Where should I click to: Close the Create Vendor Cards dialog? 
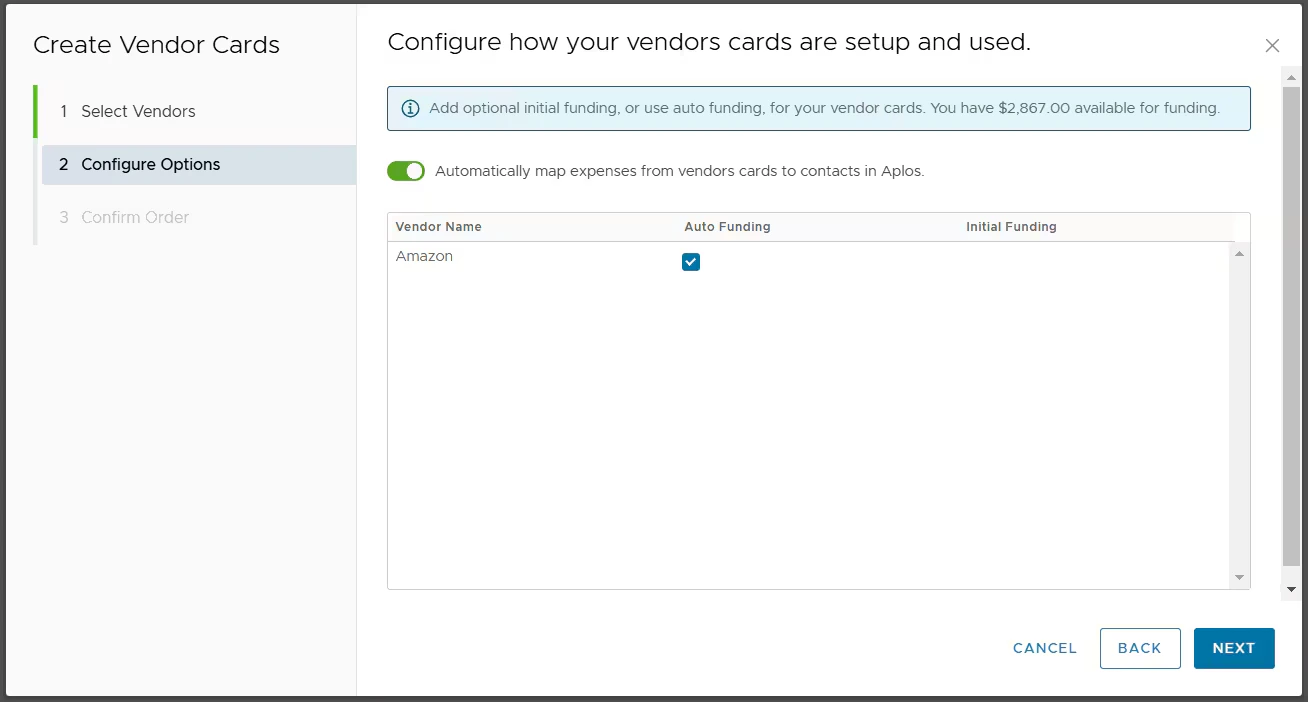pyautogui.click(x=1272, y=45)
